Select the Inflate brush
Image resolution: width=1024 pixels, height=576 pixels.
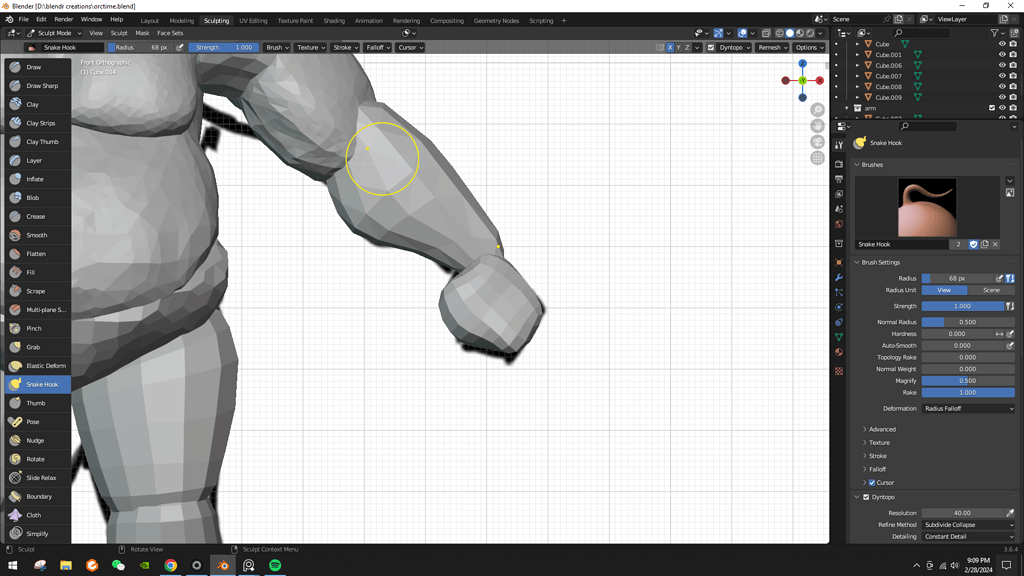pyautogui.click(x=37, y=179)
